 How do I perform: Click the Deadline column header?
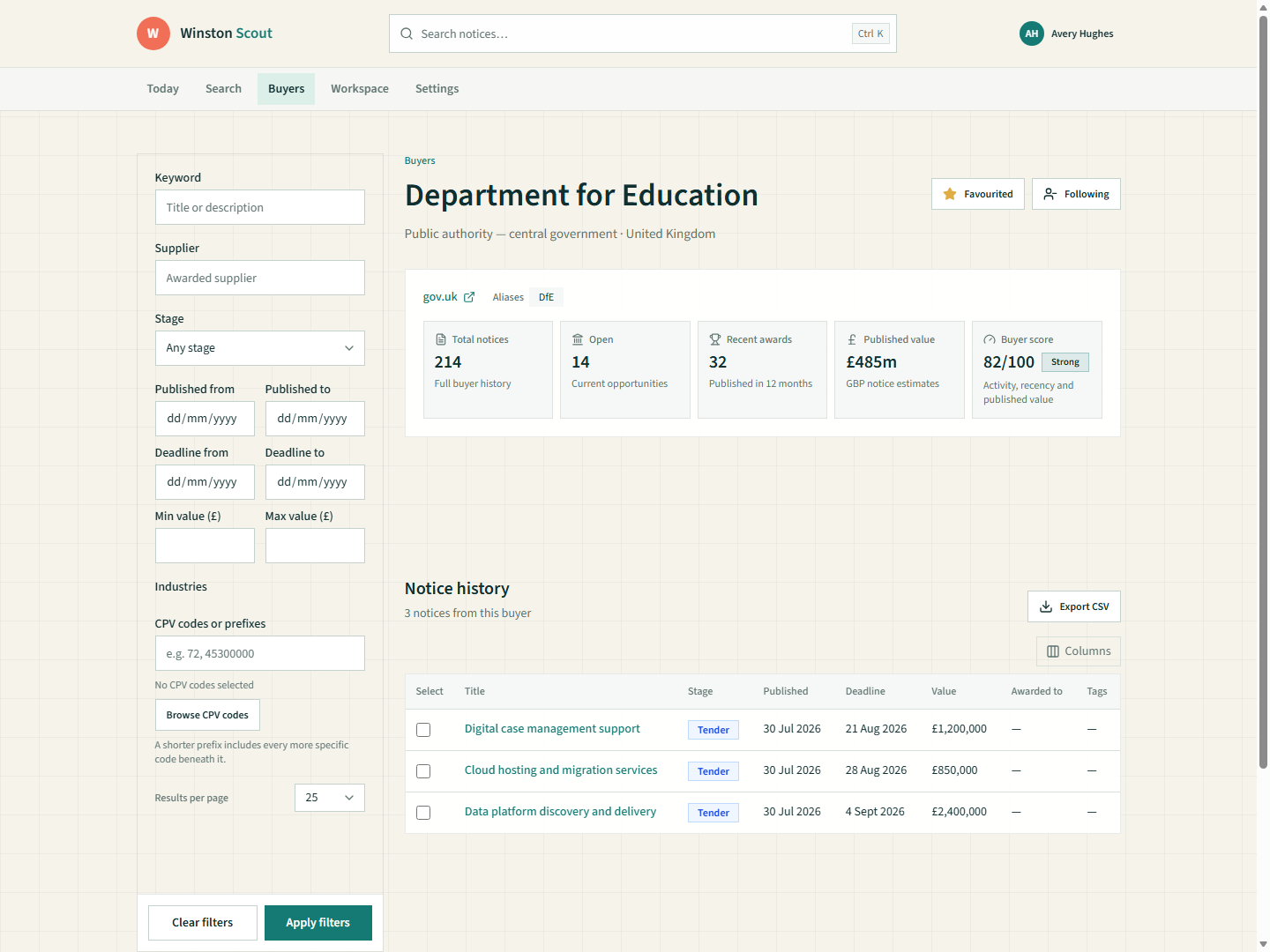[865, 691]
